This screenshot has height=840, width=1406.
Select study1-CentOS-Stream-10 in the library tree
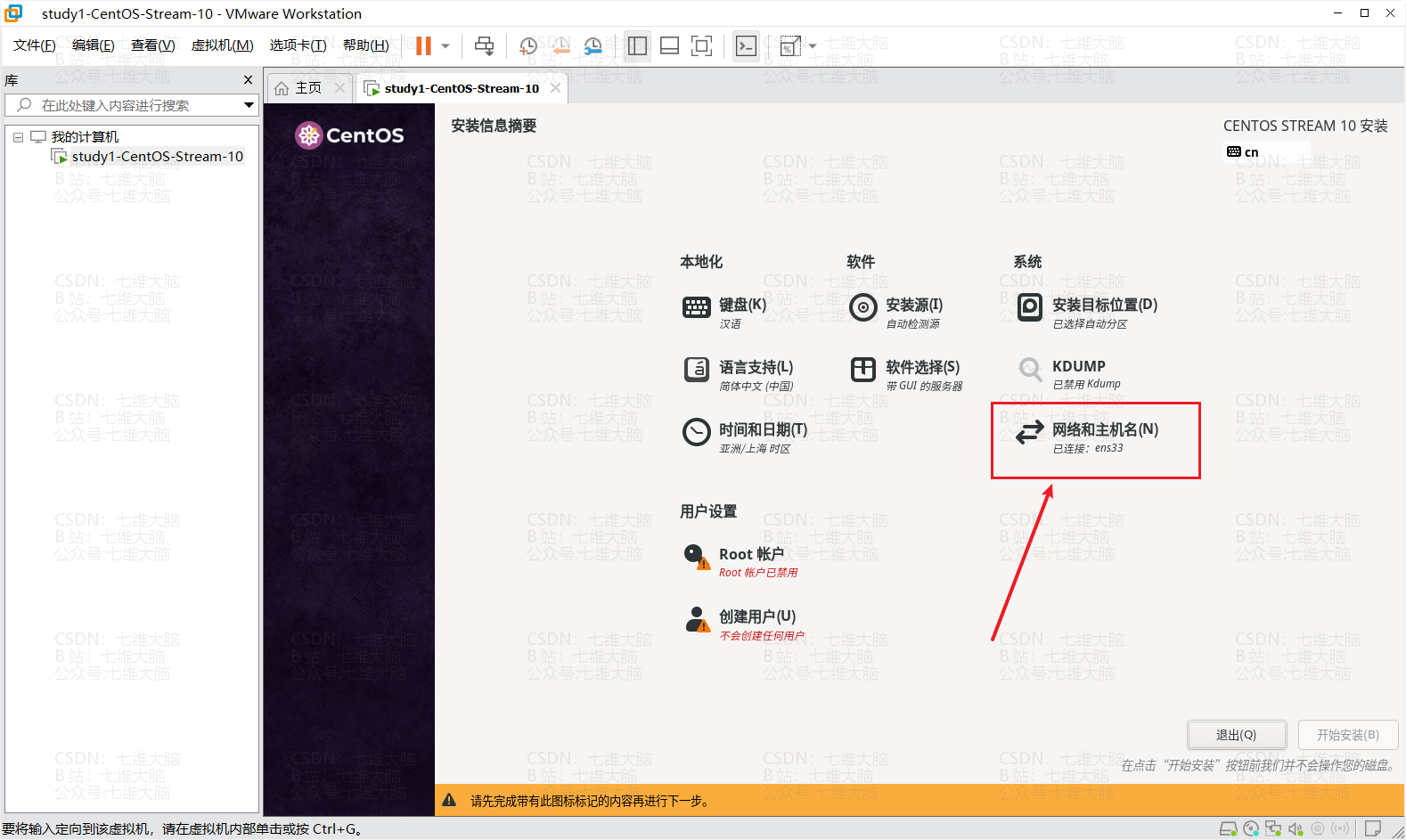click(158, 157)
